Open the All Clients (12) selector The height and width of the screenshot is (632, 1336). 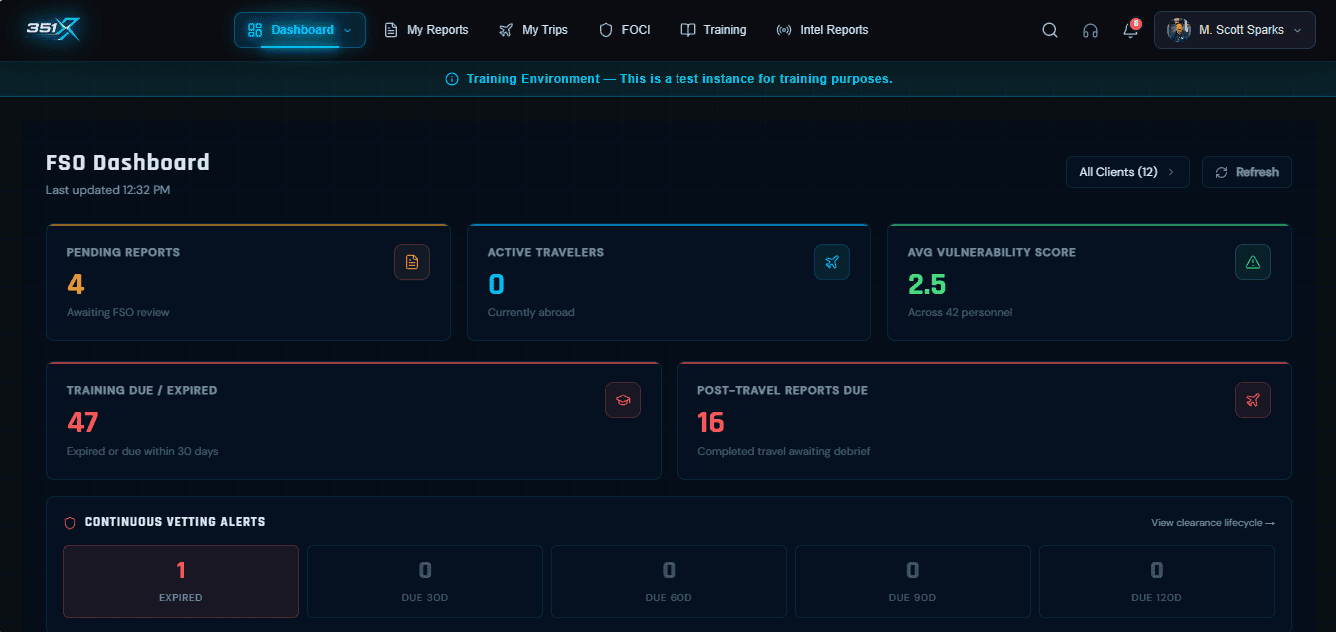1127,172
